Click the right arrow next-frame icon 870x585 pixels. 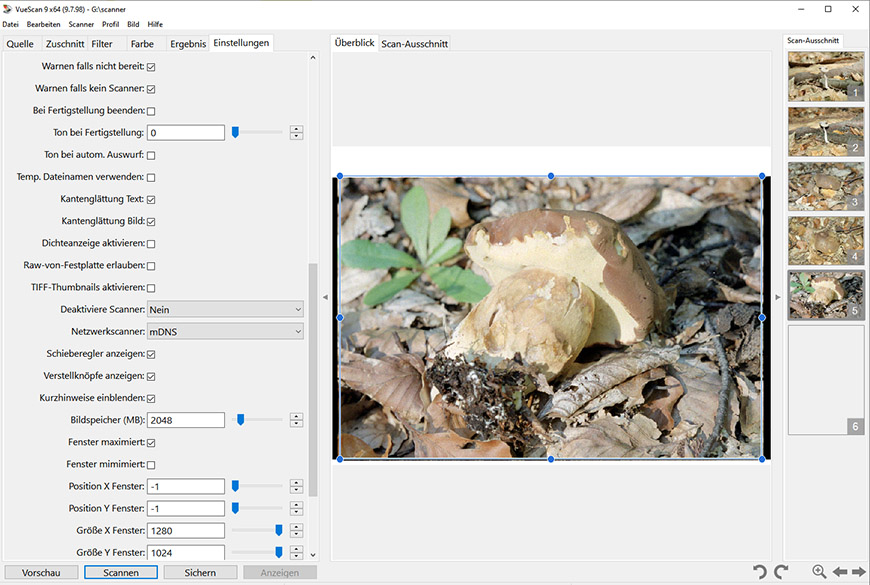(858, 572)
